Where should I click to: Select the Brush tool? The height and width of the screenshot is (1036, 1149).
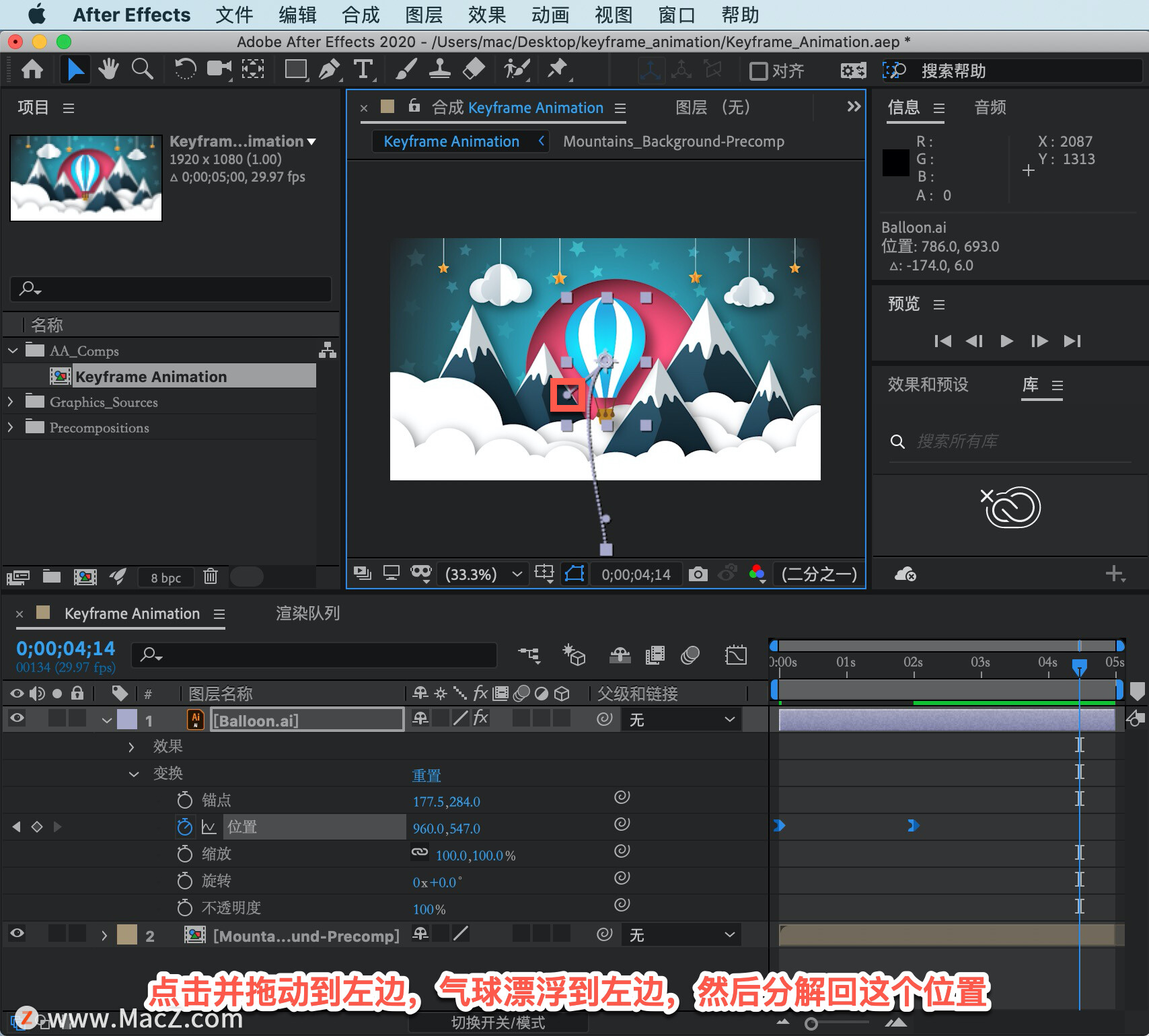point(406,69)
